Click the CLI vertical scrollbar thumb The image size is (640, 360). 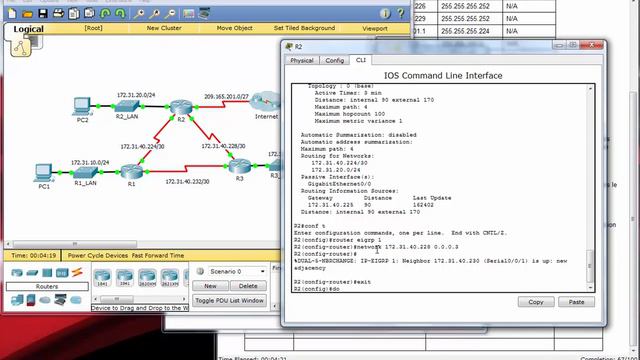(x=590, y=266)
